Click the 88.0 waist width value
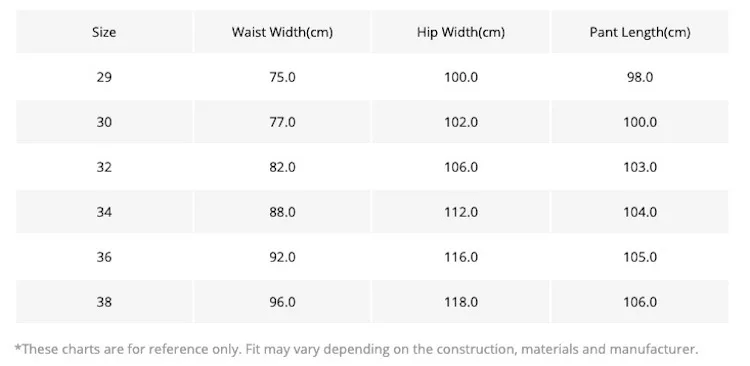Screen dimensions: 750x366 (x=282, y=212)
